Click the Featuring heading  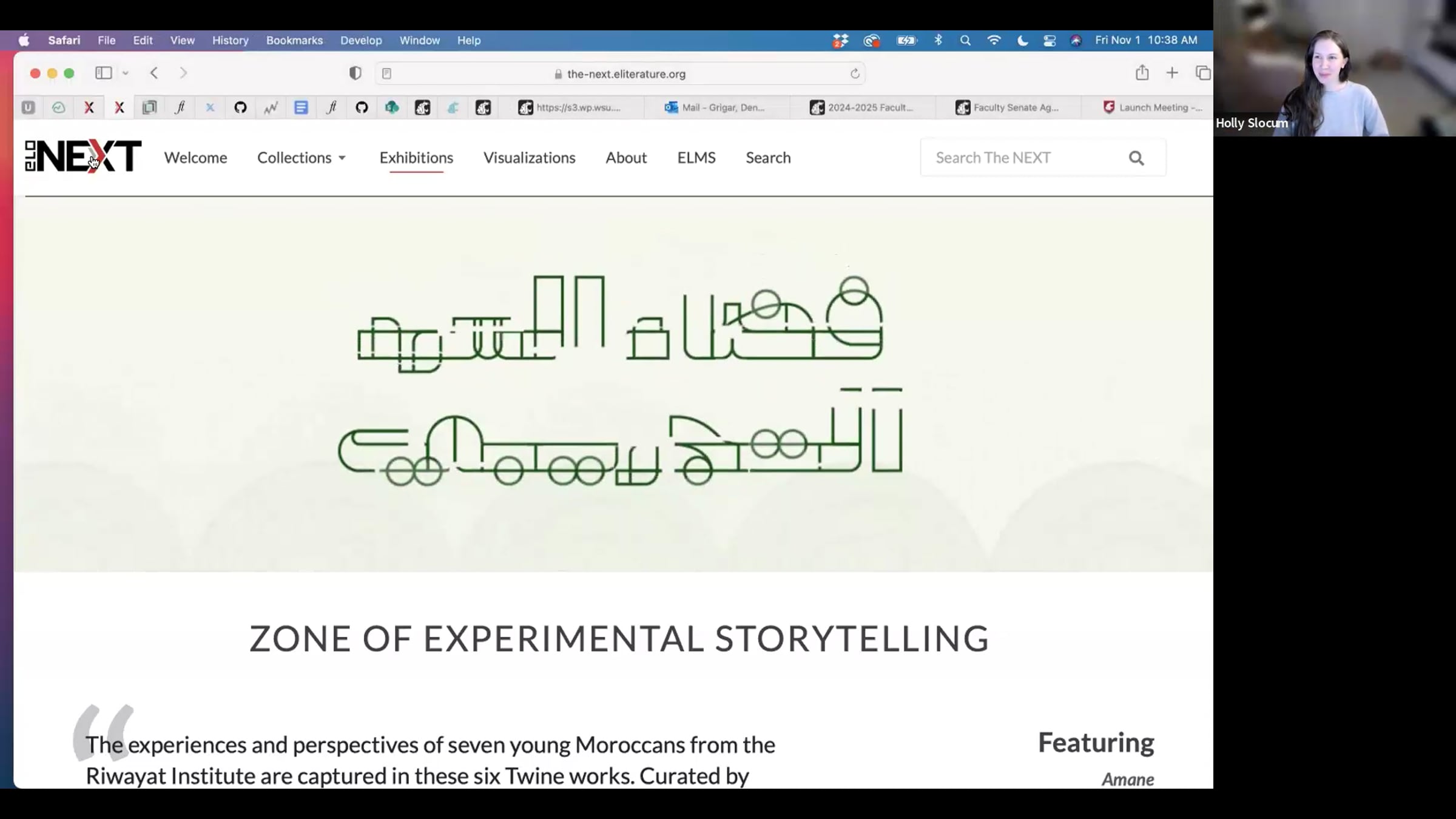coord(1096,743)
